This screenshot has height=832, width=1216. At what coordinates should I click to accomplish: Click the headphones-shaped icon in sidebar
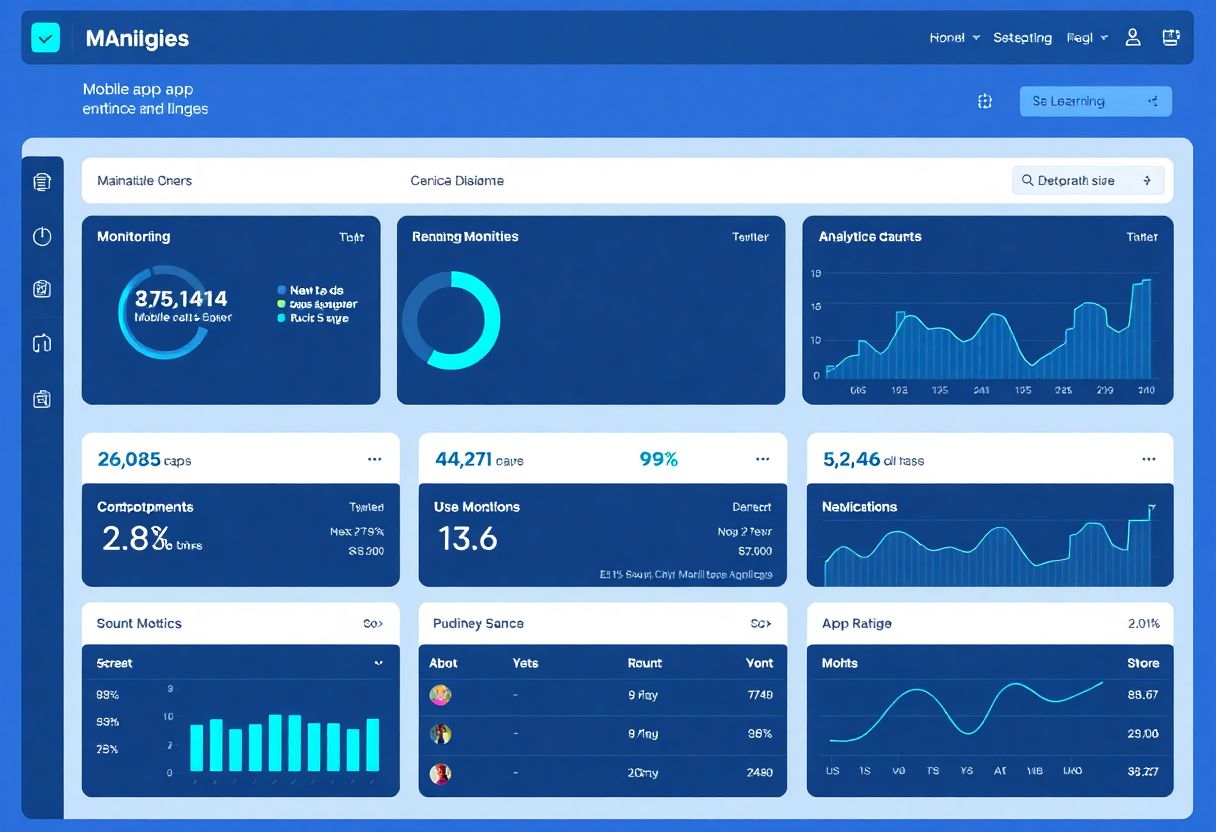point(42,344)
